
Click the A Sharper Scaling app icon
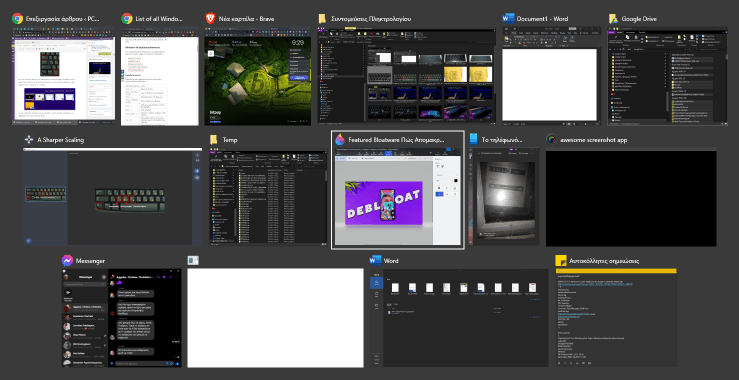[29, 140]
